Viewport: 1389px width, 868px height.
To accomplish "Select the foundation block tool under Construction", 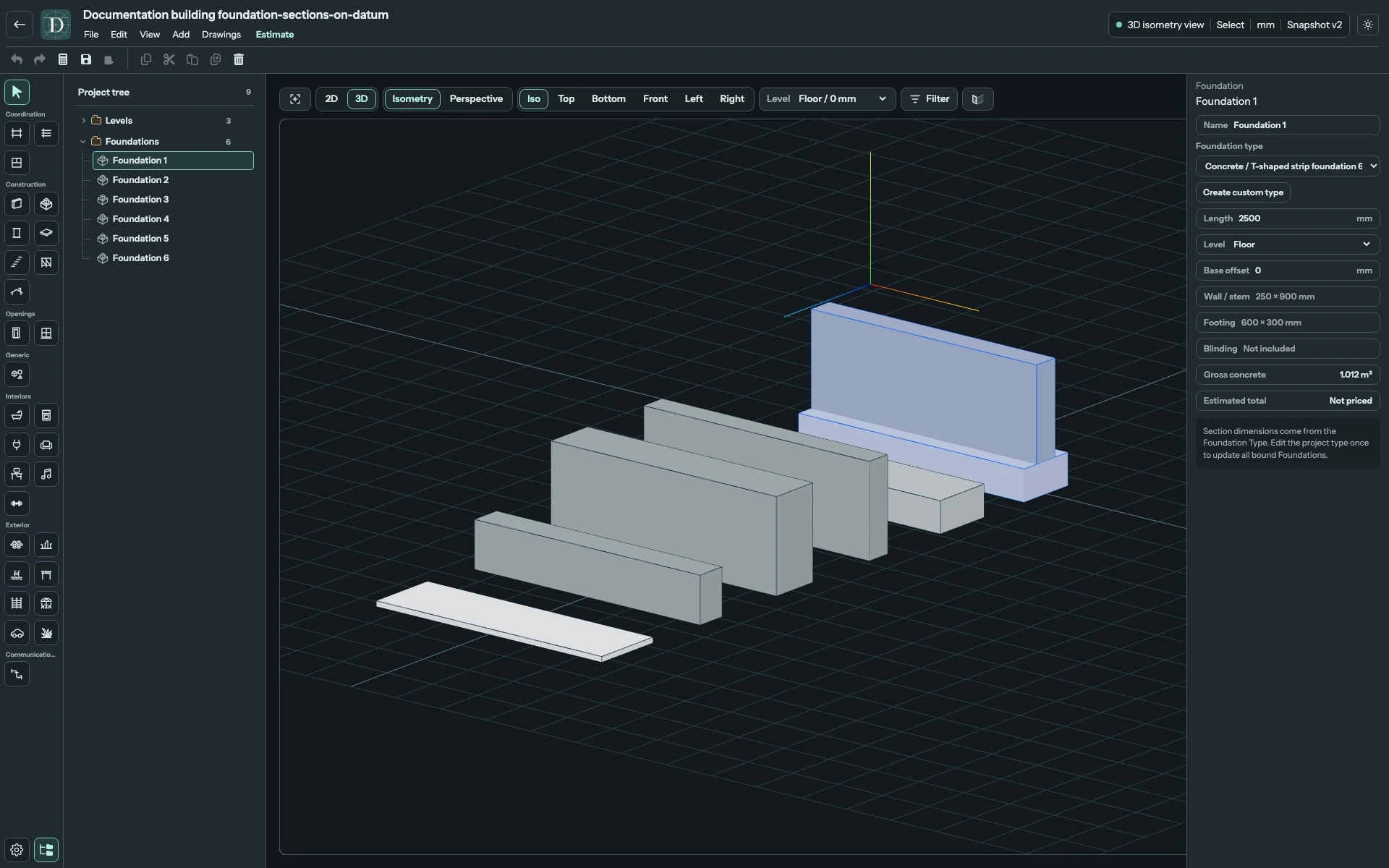I will coord(46,204).
